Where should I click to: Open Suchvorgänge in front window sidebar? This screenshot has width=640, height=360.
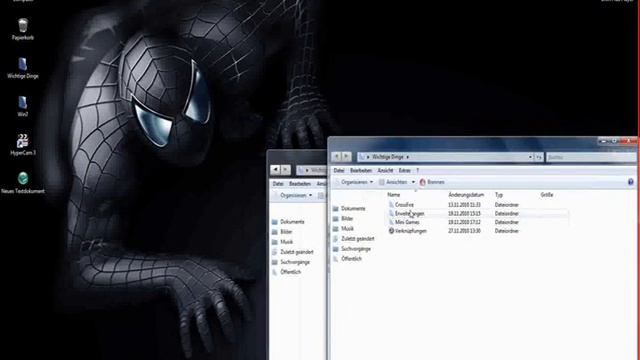point(352,249)
